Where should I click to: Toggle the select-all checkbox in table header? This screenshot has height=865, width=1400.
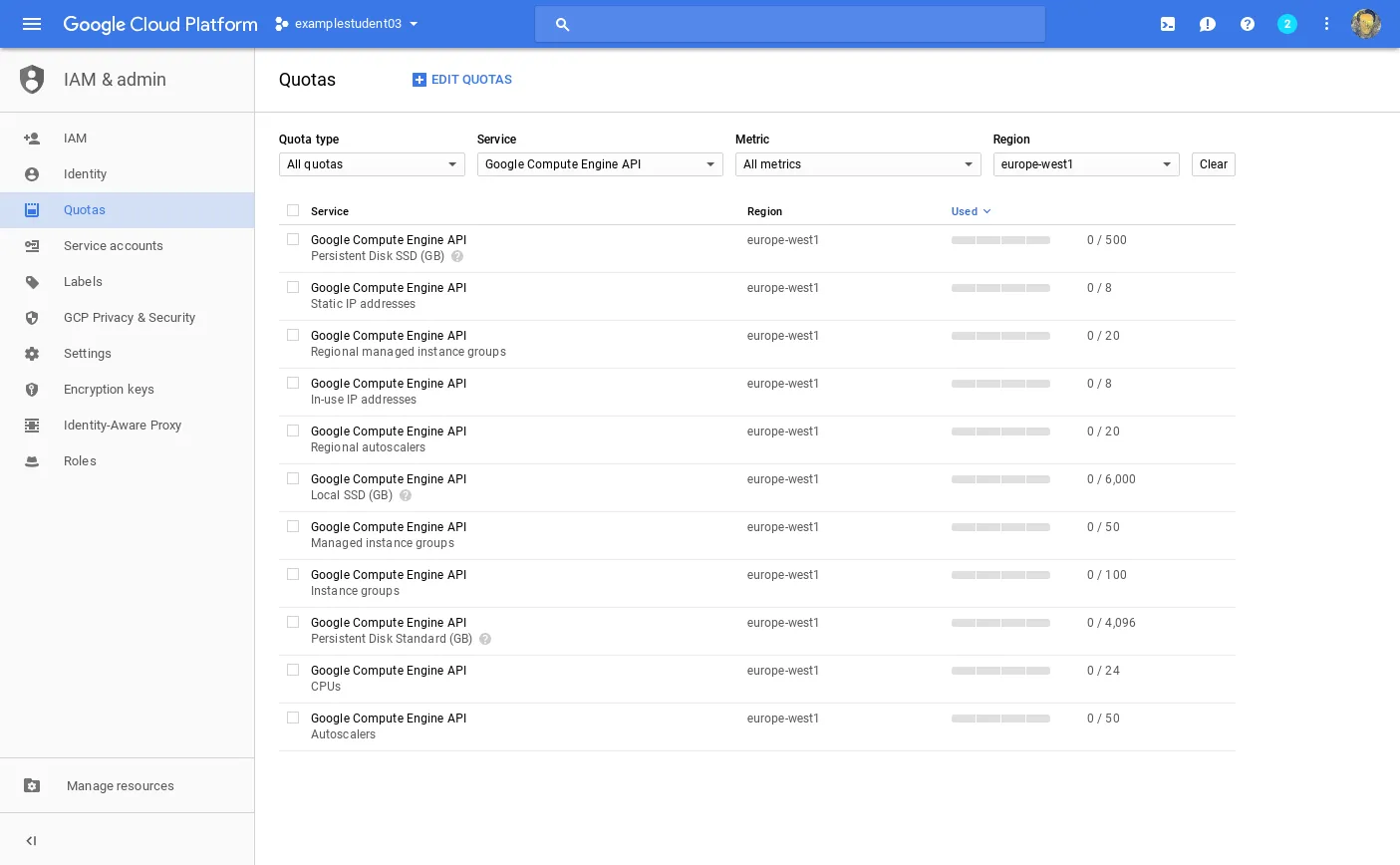293,210
